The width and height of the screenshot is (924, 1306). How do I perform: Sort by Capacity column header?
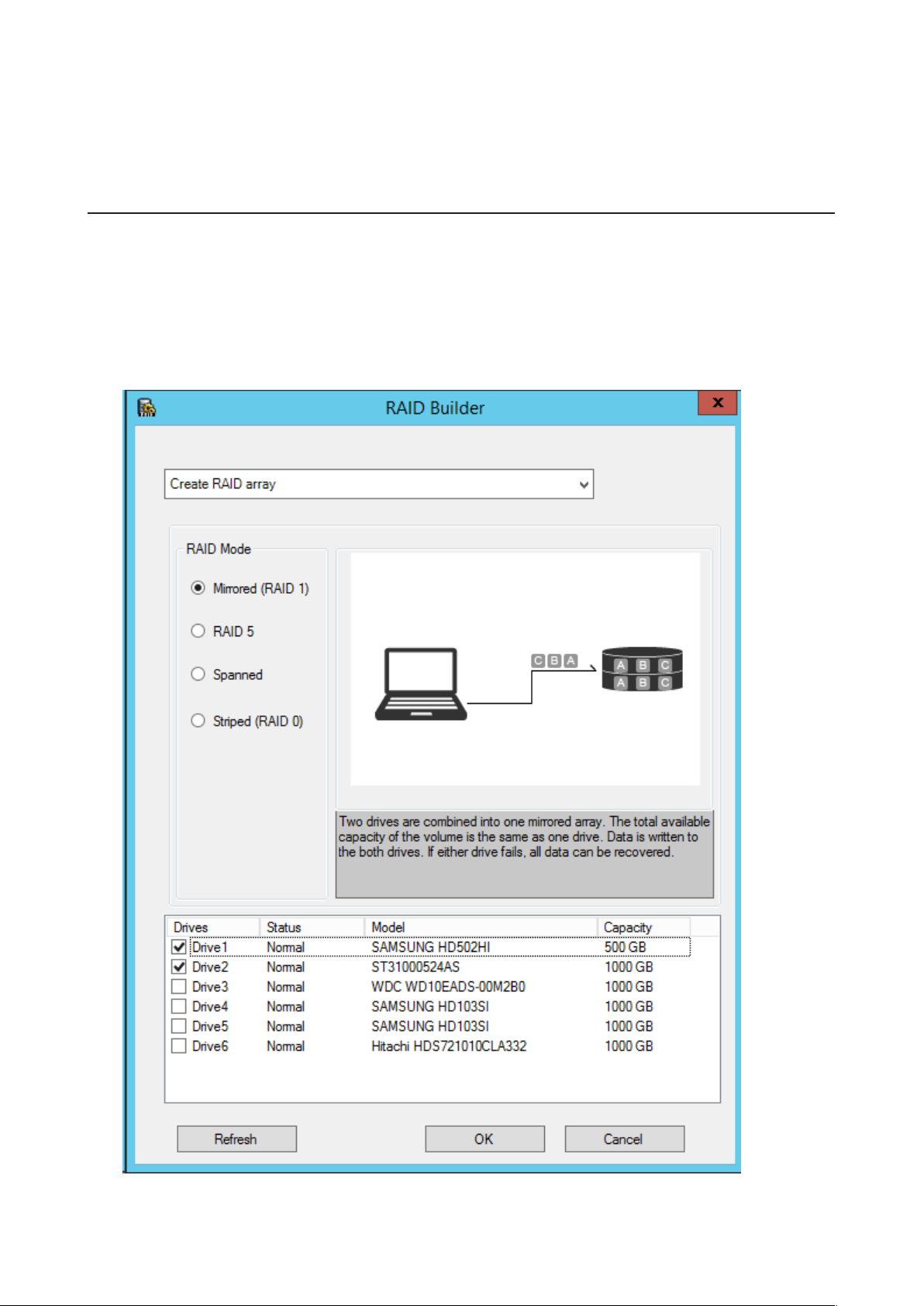(x=644, y=927)
